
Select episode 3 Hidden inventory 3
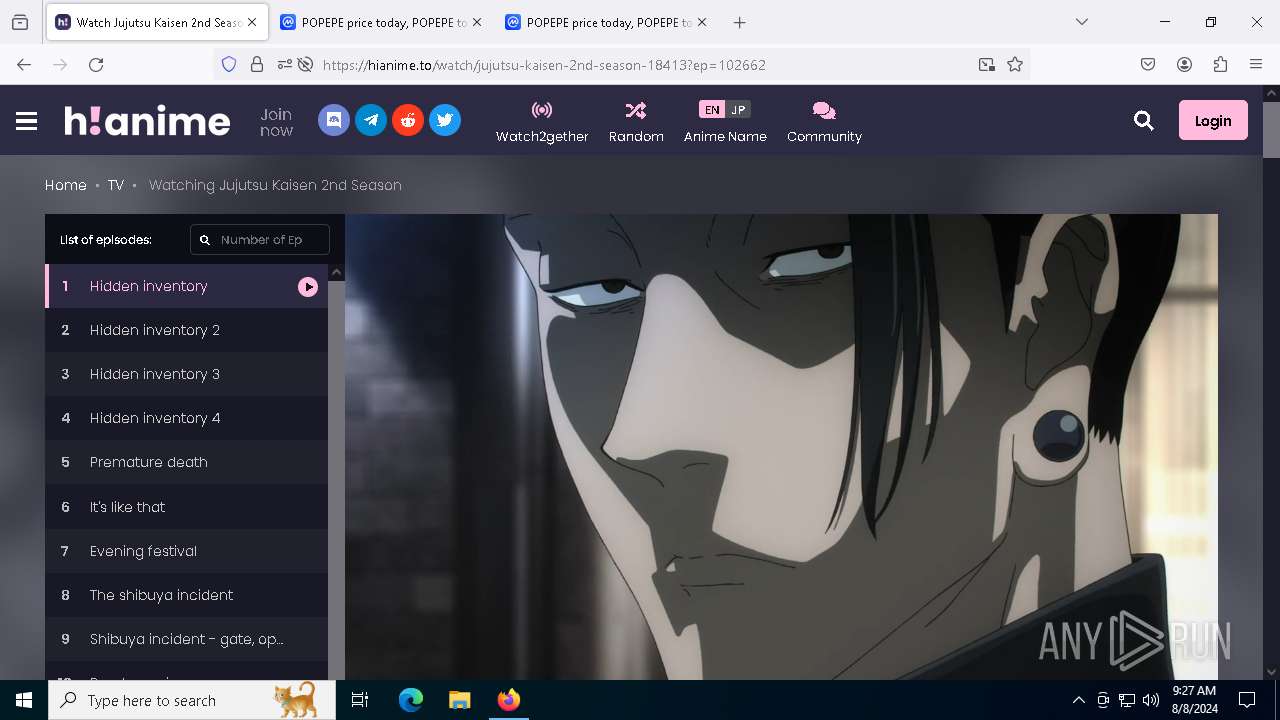pos(186,374)
